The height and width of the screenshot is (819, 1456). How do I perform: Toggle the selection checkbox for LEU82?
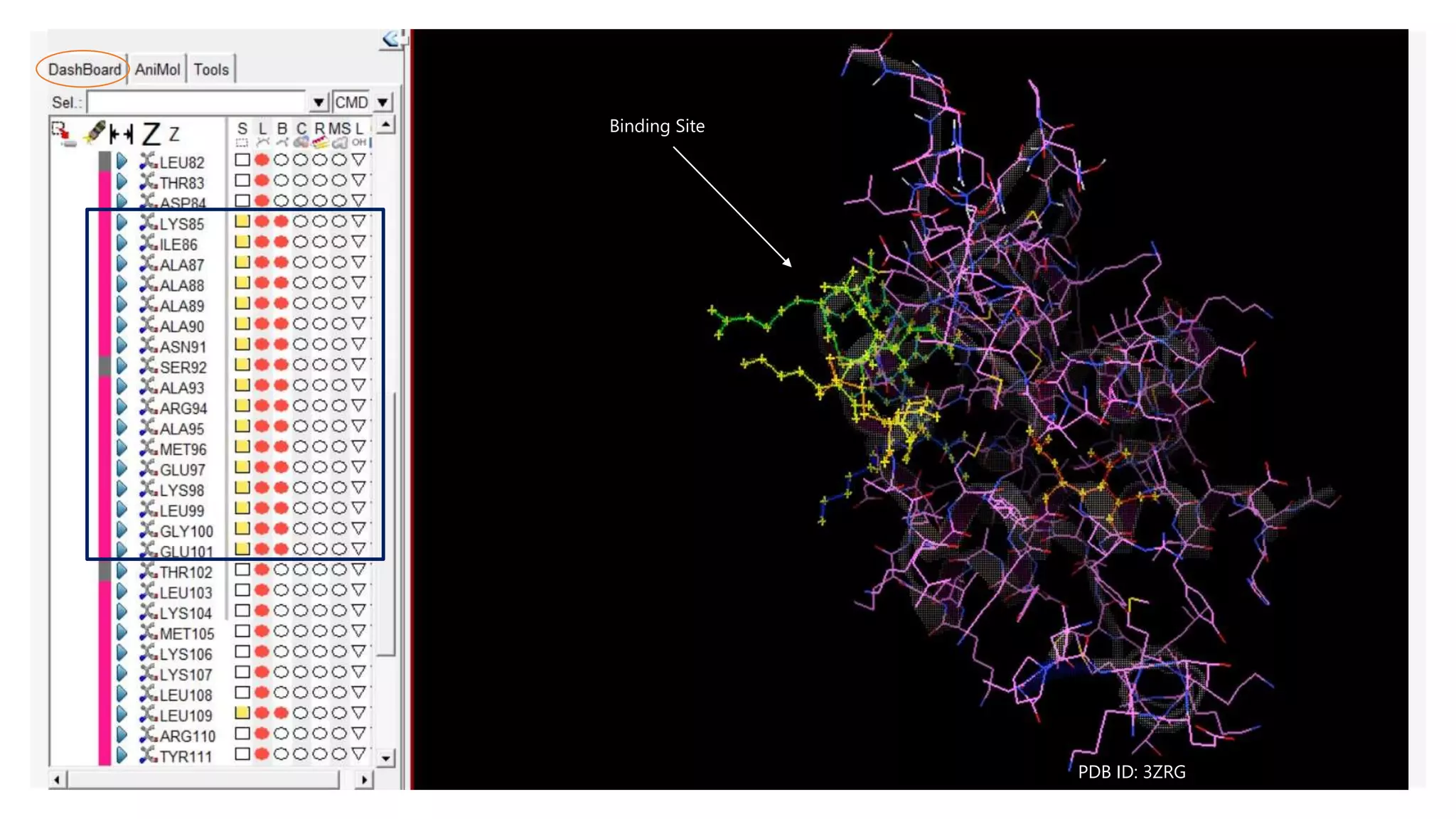point(242,160)
